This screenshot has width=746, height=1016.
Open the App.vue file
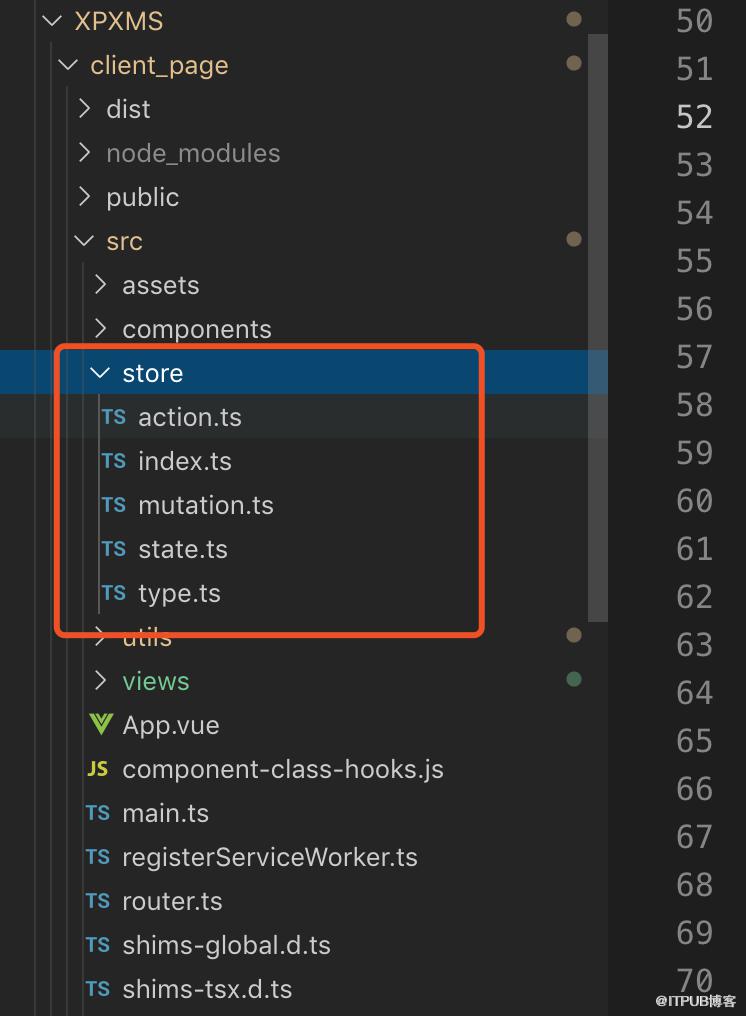click(171, 725)
